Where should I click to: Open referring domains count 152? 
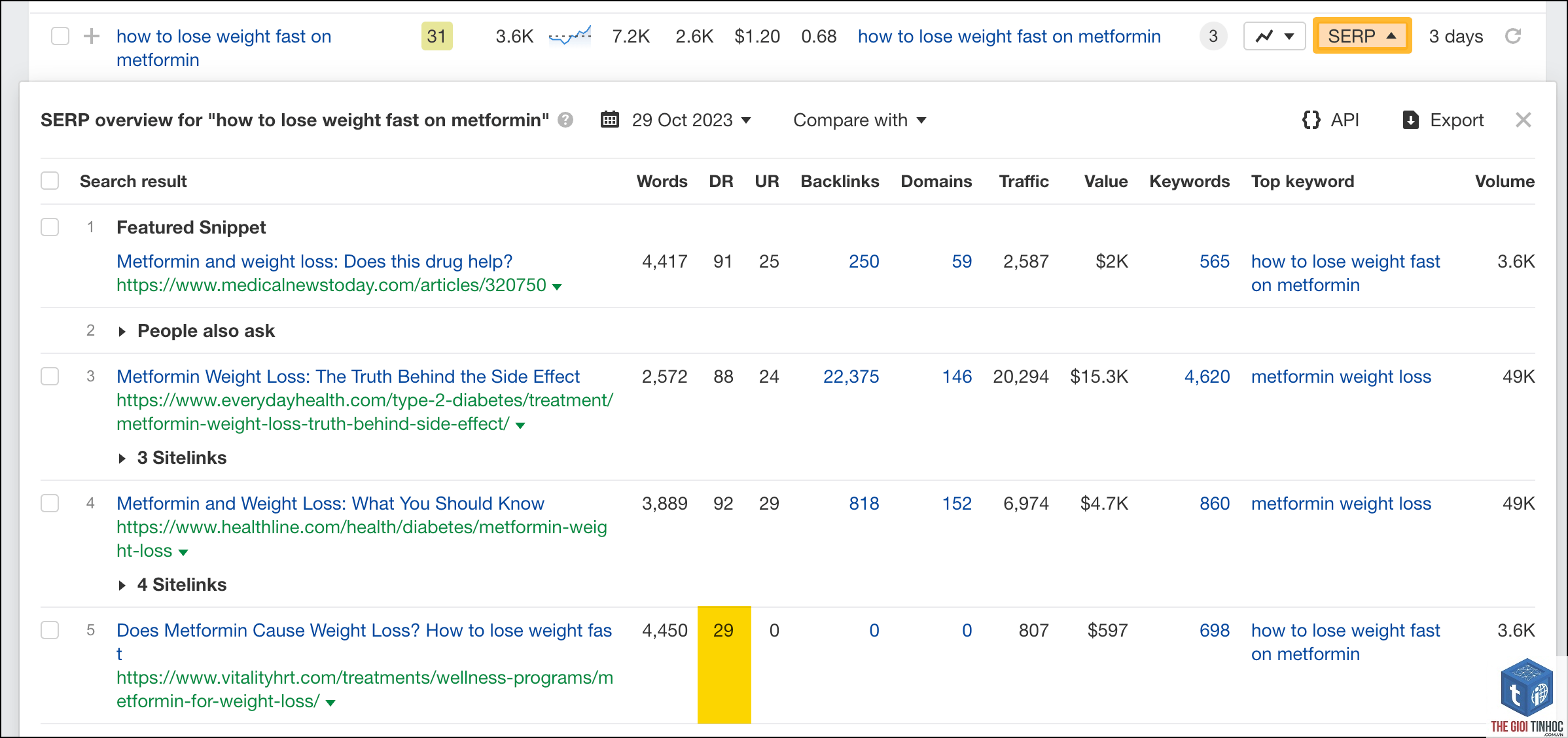click(957, 503)
